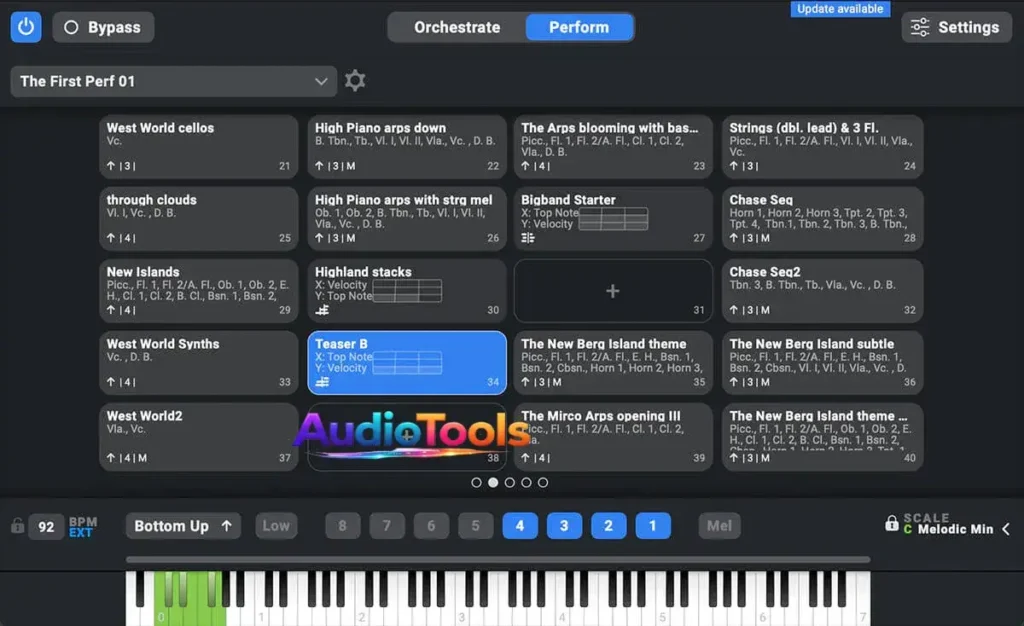Click the plus icon in empty slot 31
This screenshot has height=626, width=1024.
613,291
